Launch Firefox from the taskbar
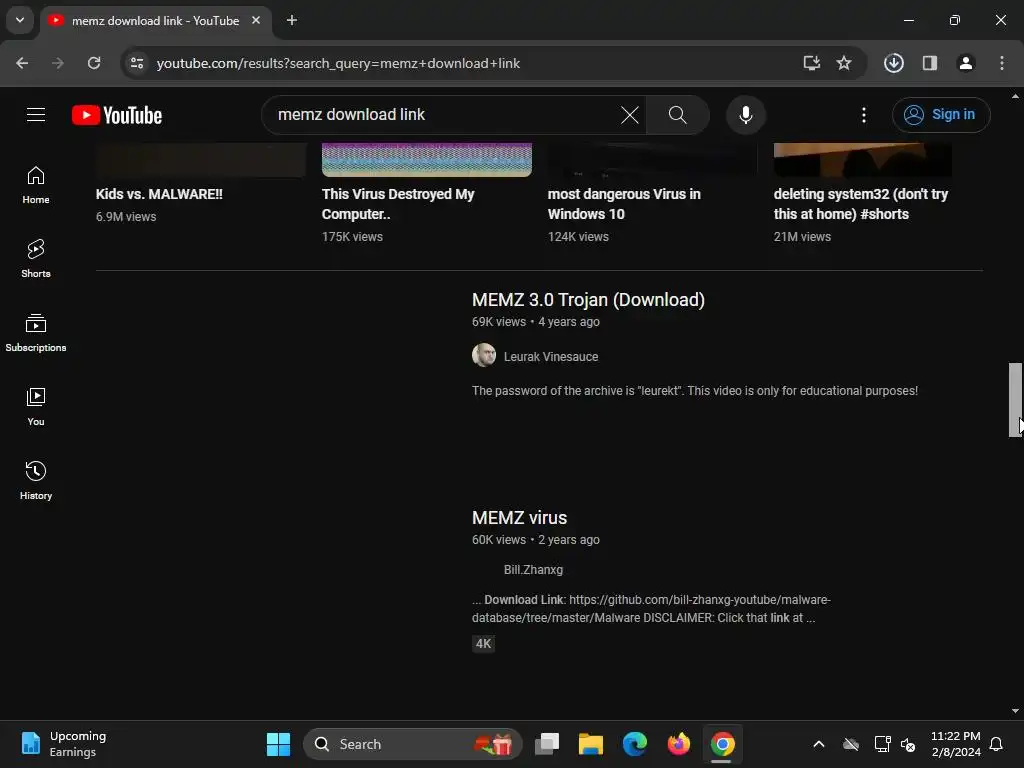Screen dimensions: 1024x768 (679, 744)
